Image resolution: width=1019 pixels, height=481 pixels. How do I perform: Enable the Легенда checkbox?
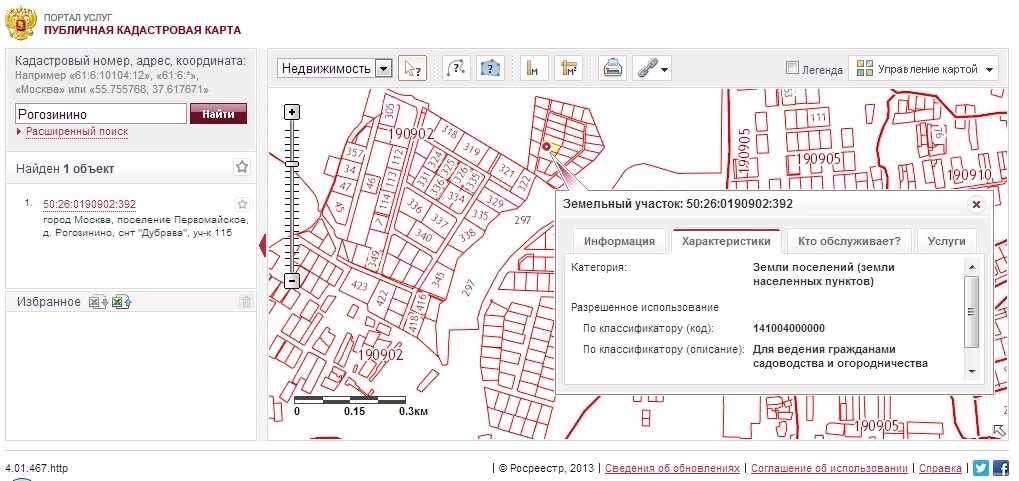pos(792,68)
